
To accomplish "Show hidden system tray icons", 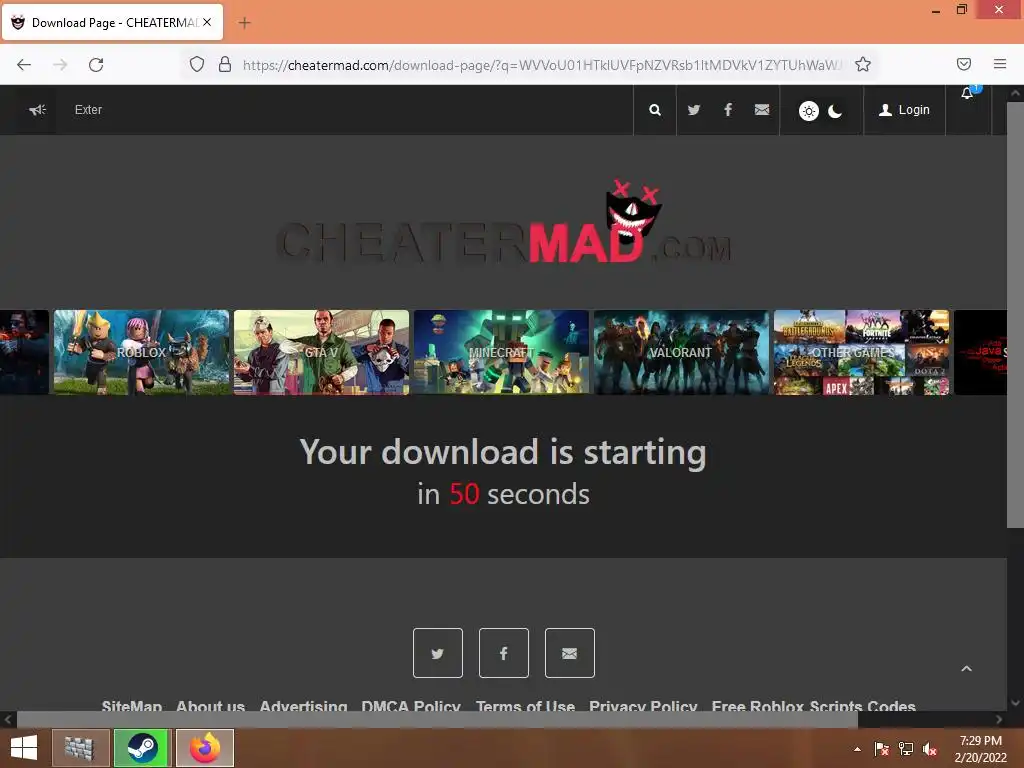I will pyautogui.click(x=857, y=749).
